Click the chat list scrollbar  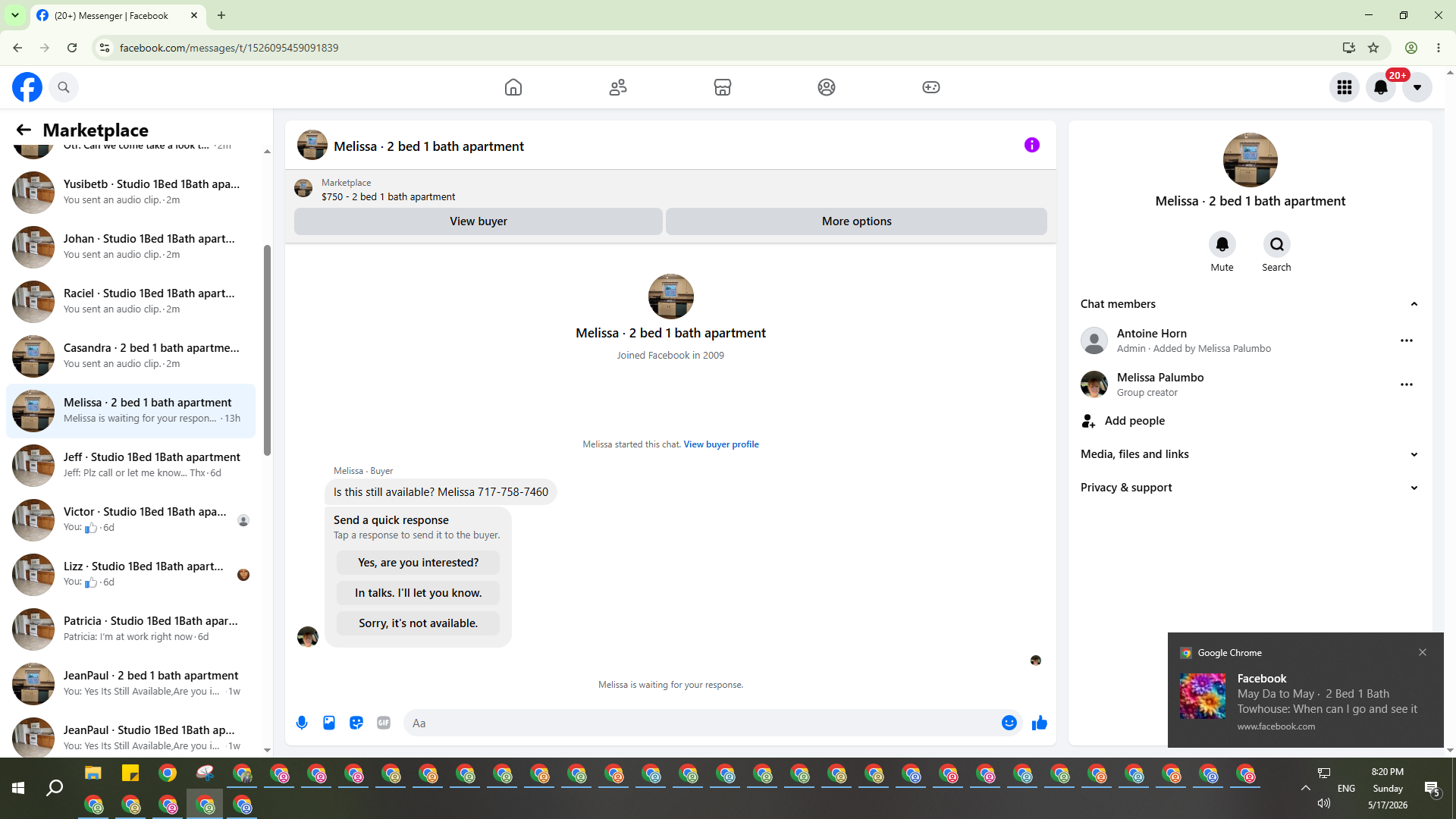tap(267, 350)
